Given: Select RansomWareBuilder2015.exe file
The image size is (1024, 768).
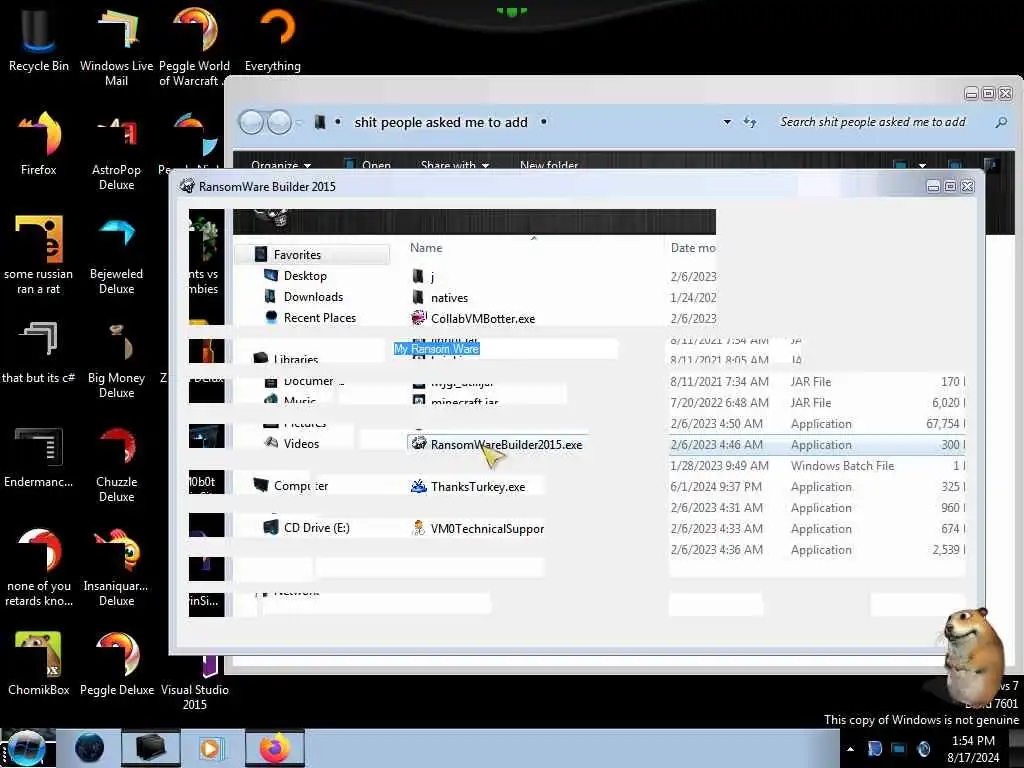Looking at the screenshot, I should 497,444.
